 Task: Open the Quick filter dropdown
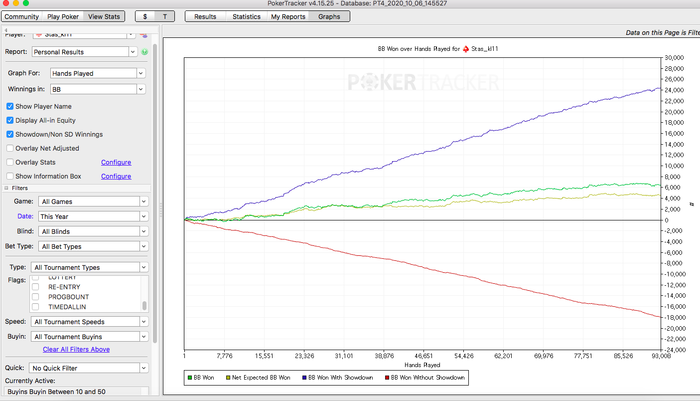pyautogui.click(x=143, y=368)
